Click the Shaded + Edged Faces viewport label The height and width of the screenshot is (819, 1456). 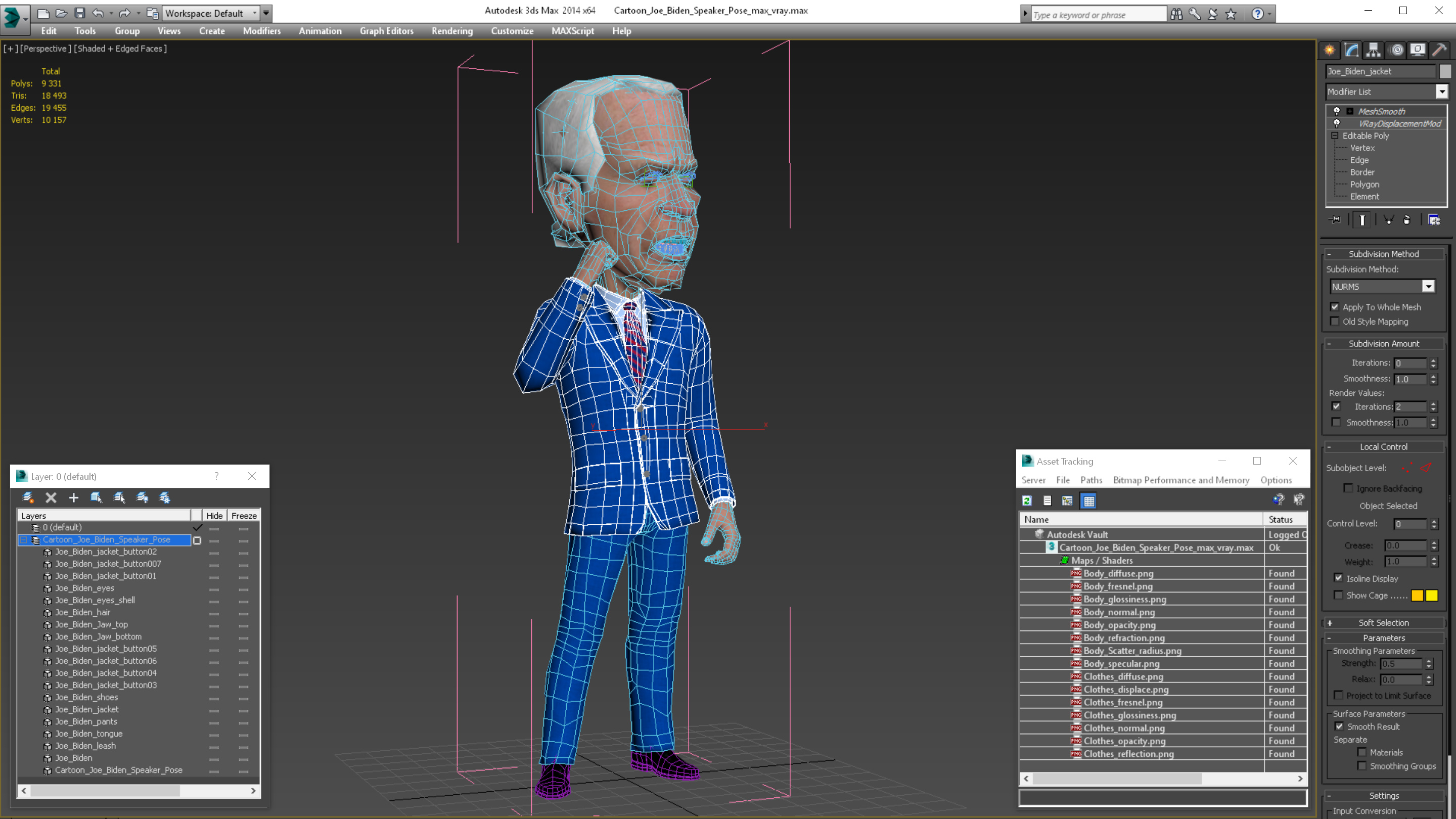(120, 49)
